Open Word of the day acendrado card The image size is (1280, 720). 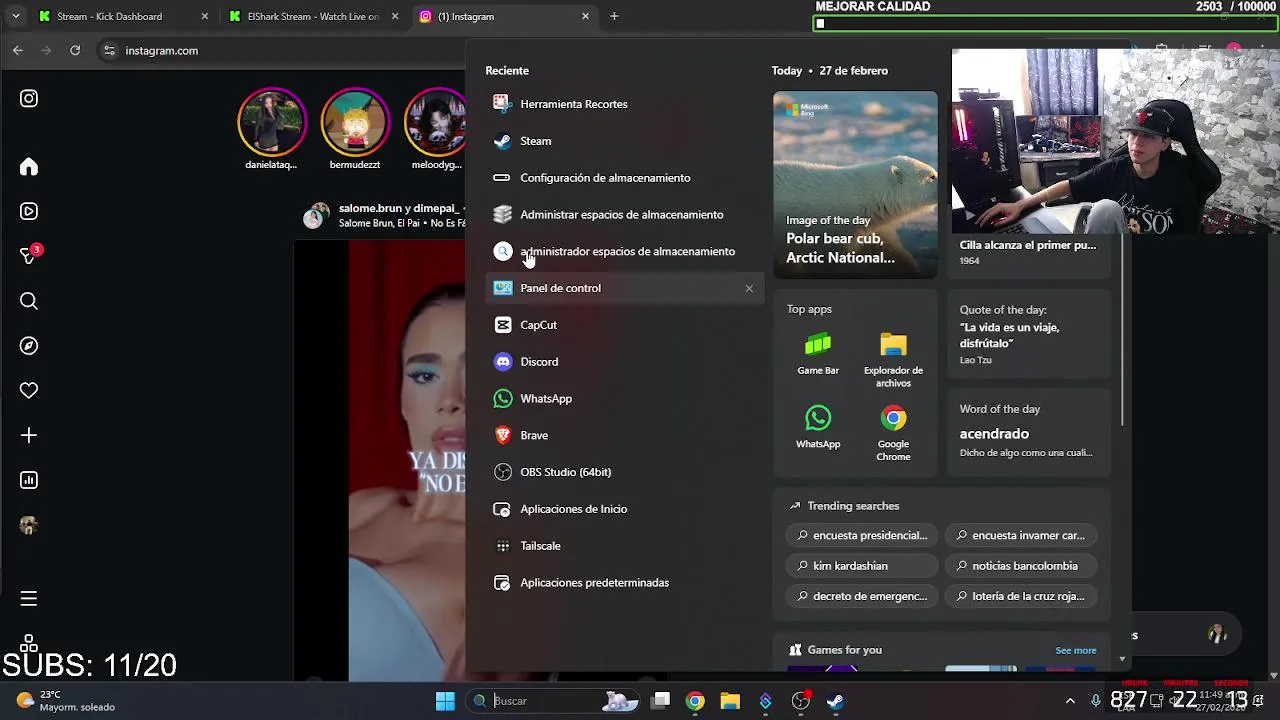click(x=1028, y=432)
